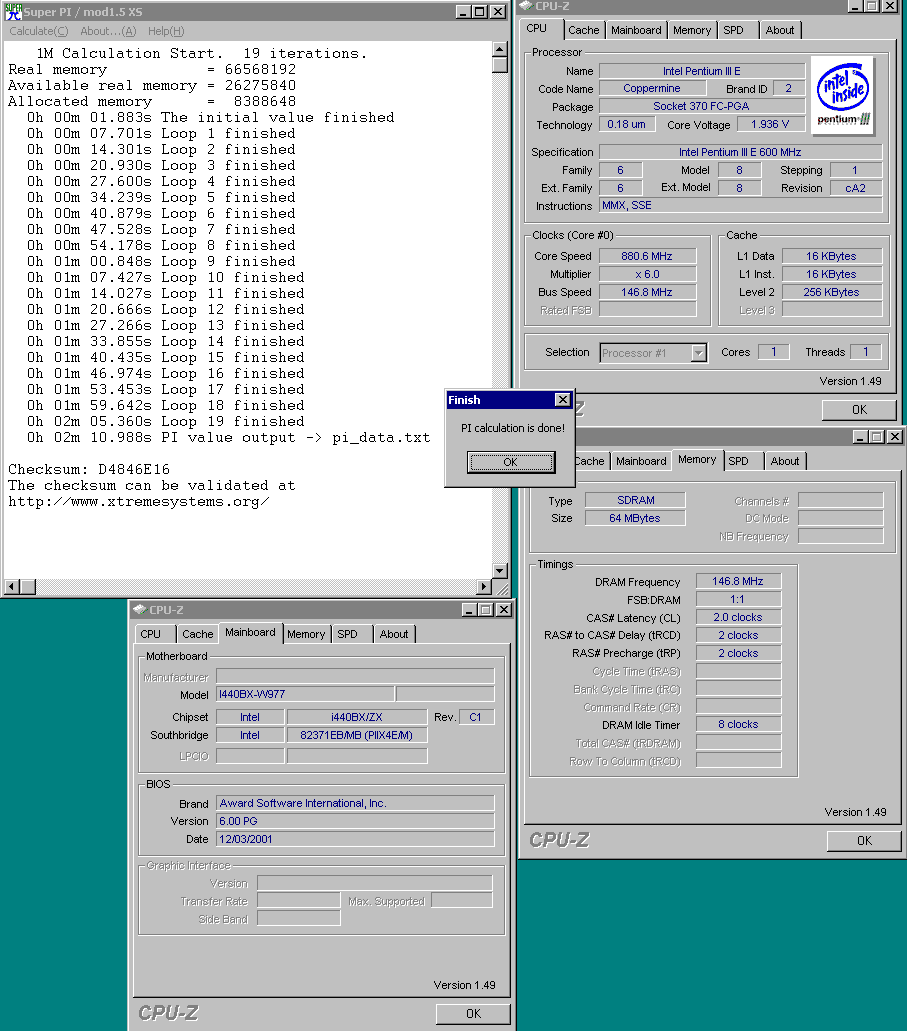The image size is (907, 1031).
Task: Click the Package Socket 370 FC-PGA field
Action: click(701, 106)
